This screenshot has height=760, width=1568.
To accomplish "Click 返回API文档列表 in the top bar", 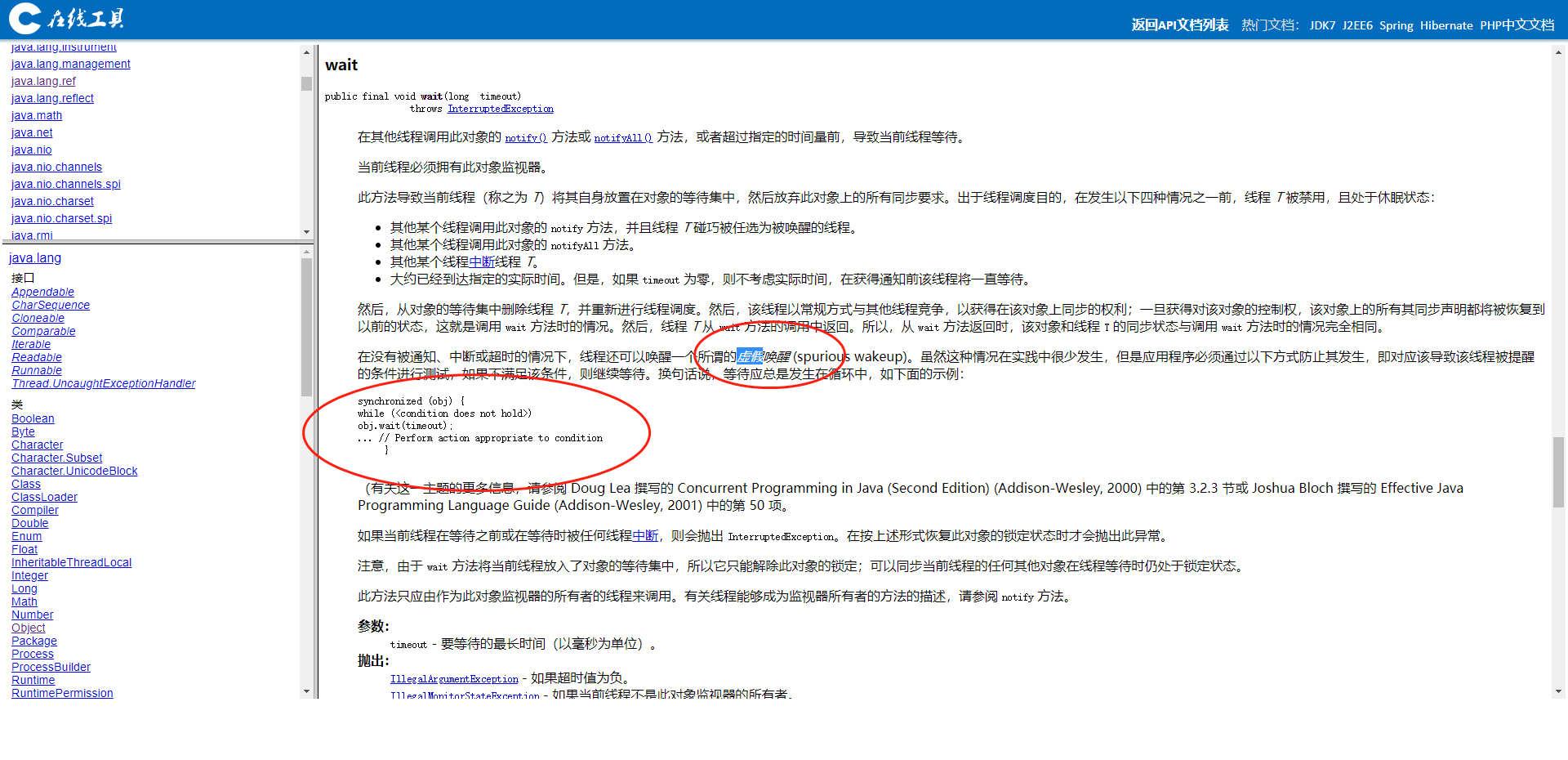I will click(x=1179, y=25).
